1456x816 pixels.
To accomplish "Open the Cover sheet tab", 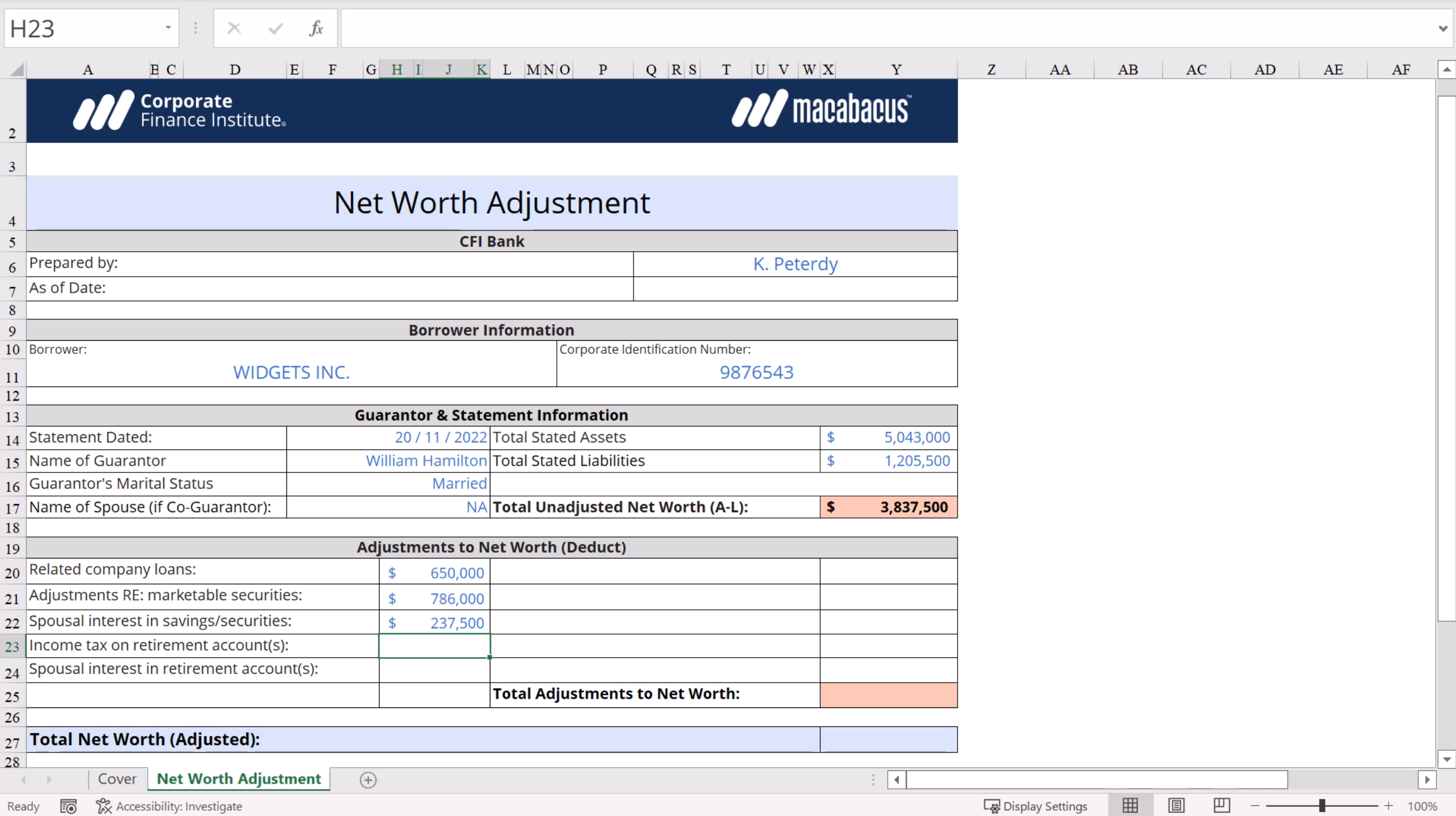I will click(117, 778).
